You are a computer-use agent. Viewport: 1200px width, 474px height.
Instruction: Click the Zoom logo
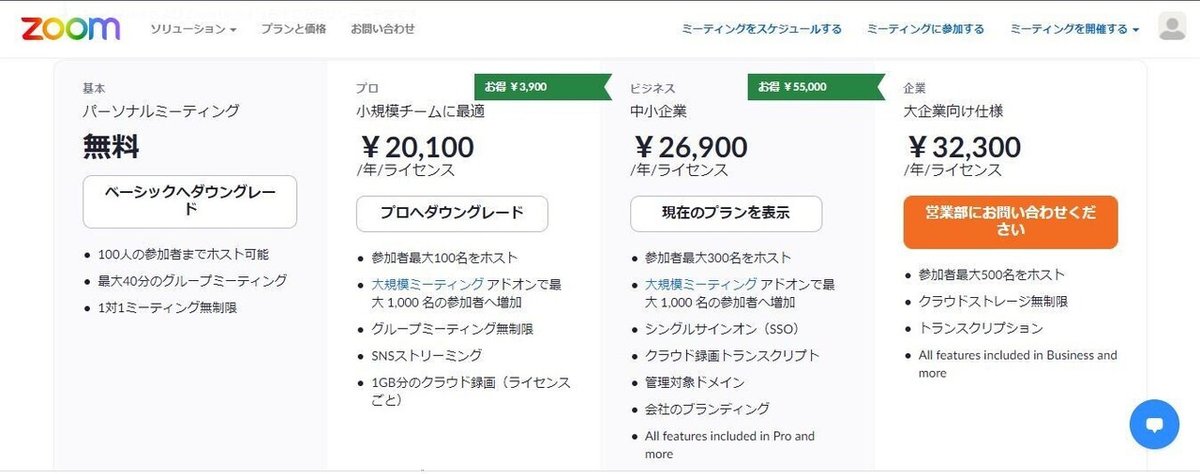(70, 28)
